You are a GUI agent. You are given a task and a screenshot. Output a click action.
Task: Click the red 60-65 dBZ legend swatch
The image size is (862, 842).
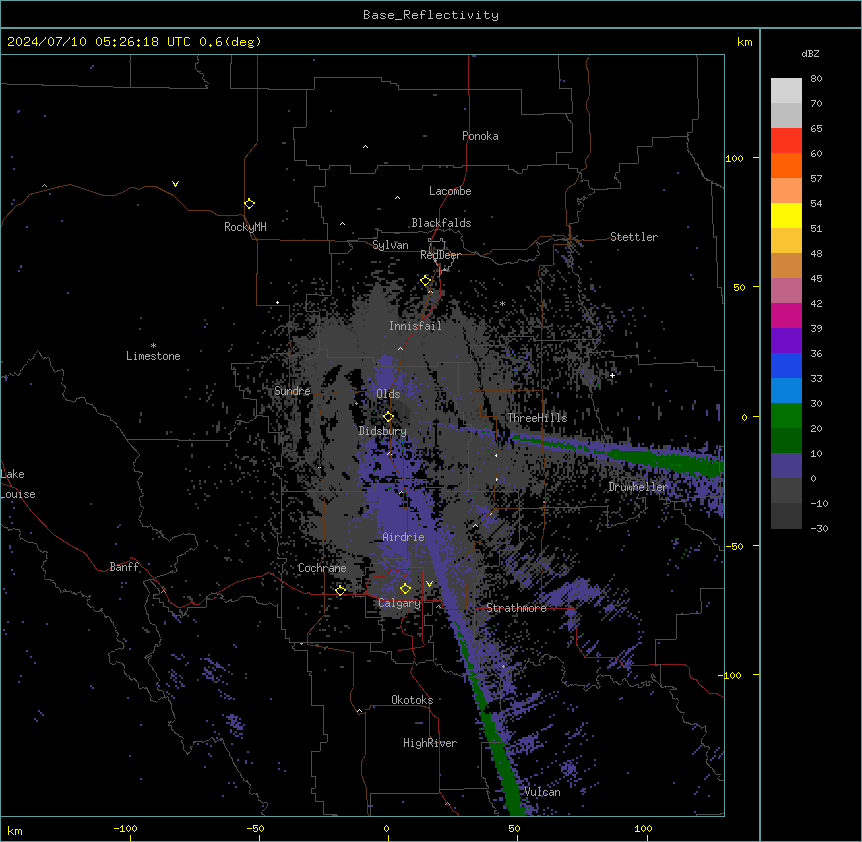[786, 141]
